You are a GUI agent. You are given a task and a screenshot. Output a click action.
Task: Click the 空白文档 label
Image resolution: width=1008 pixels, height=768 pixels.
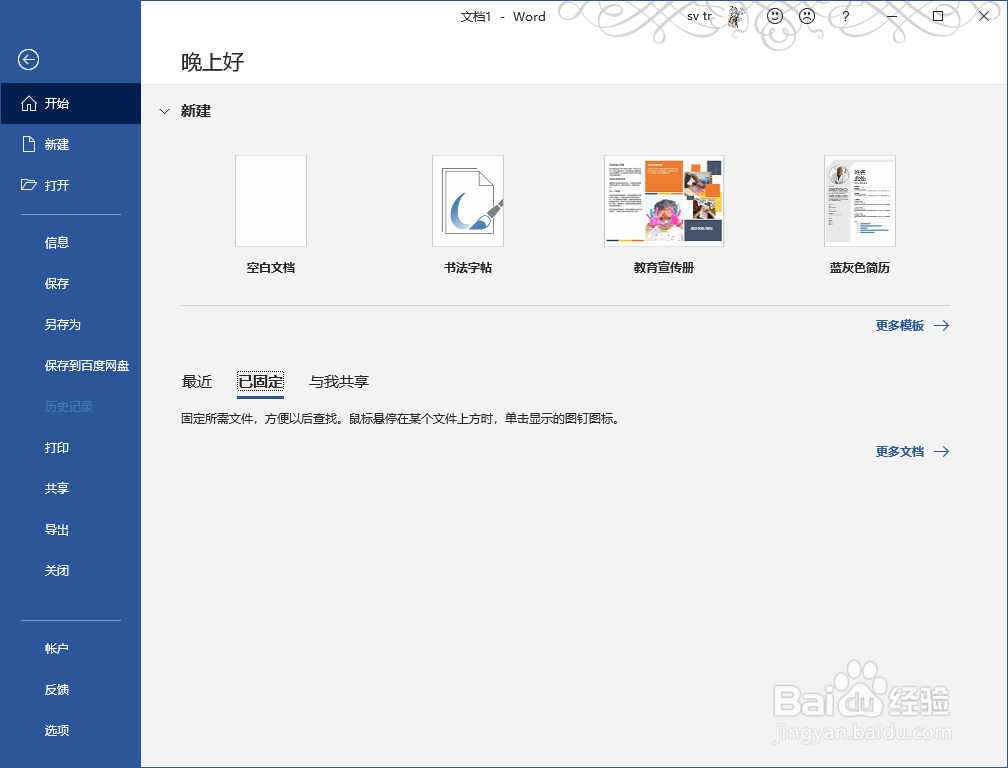(x=271, y=268)
